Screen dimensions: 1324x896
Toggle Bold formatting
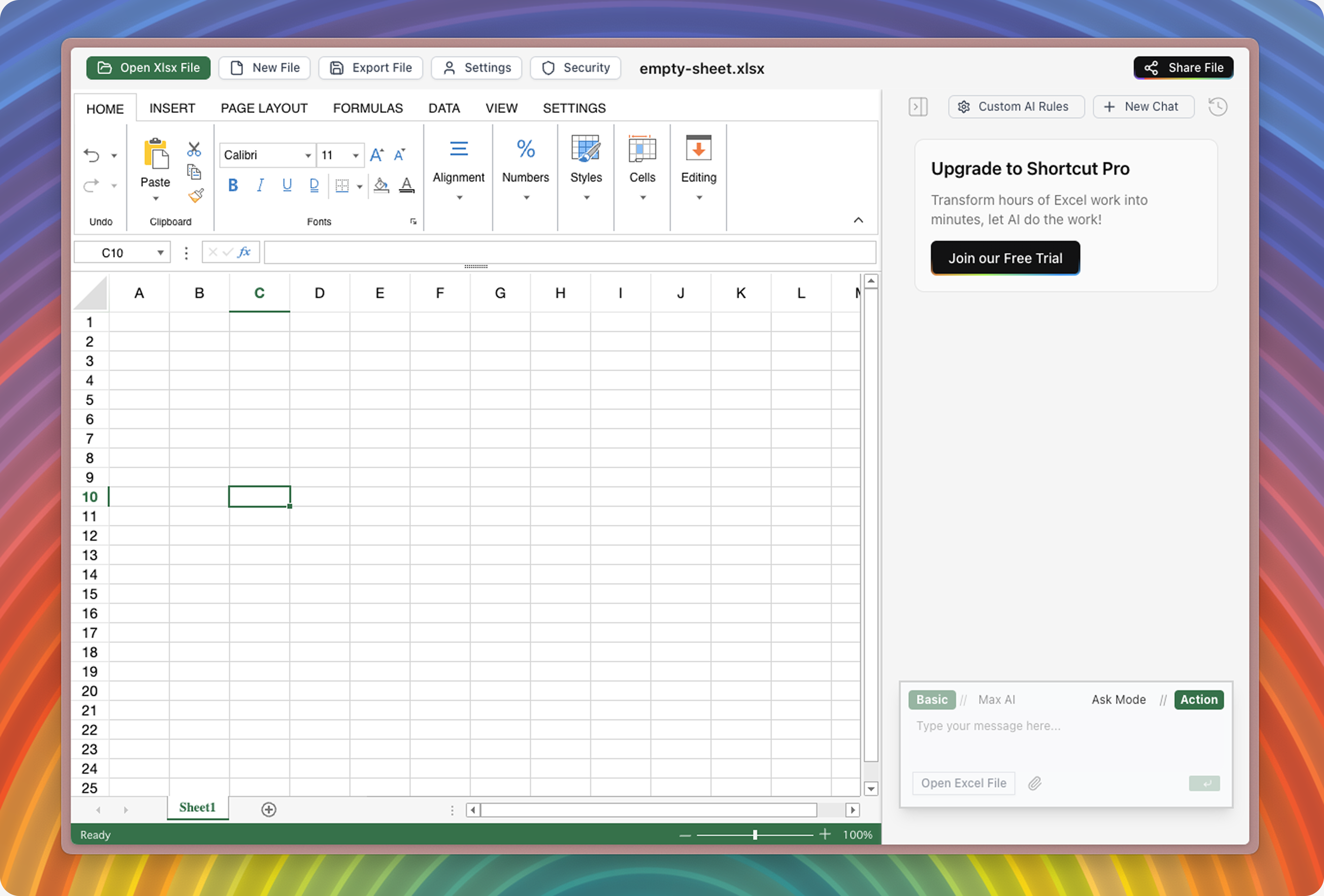click(x=232, y=185)
